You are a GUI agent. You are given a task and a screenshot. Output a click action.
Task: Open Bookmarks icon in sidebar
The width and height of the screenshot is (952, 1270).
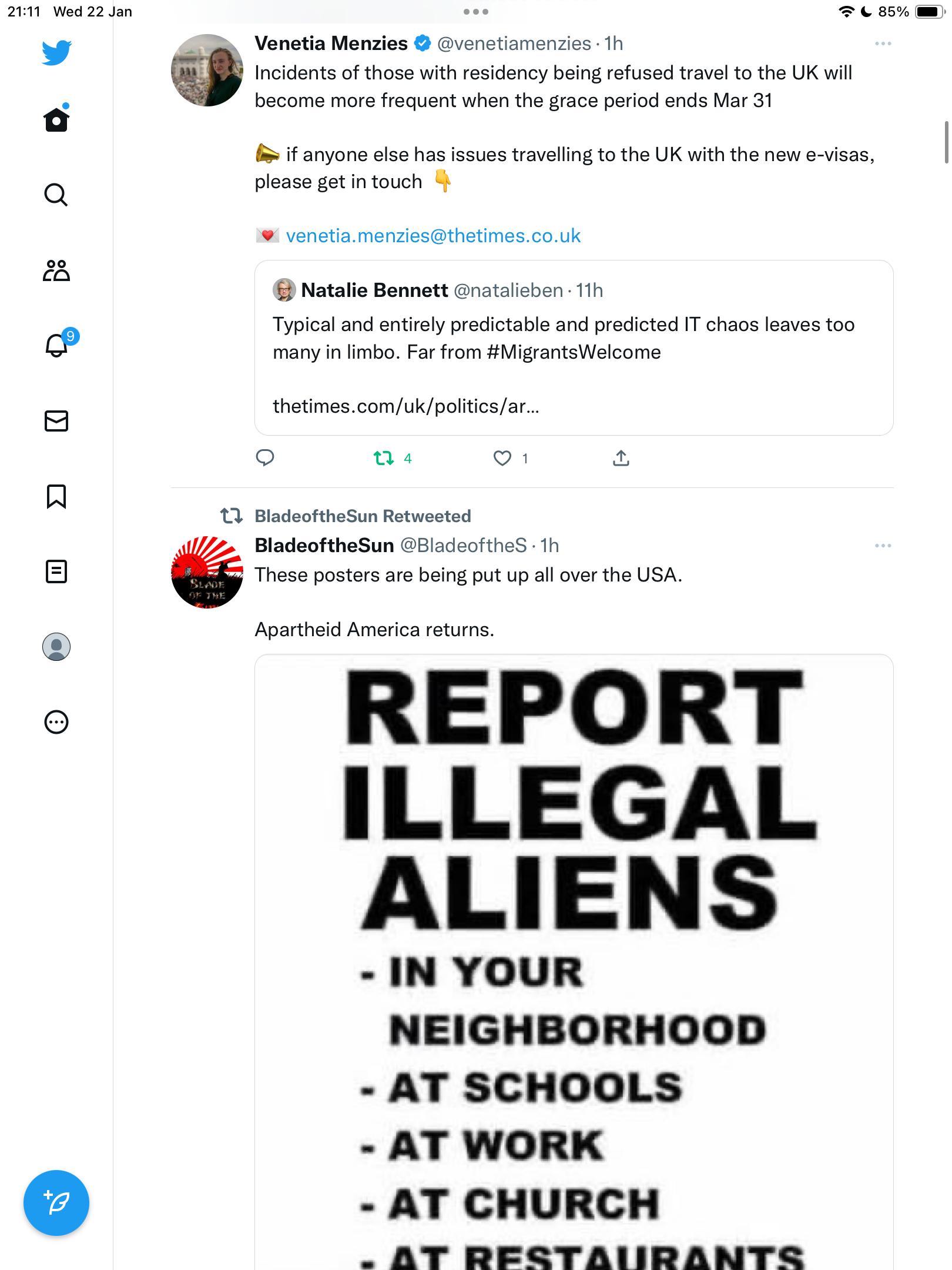click(x=56, y=496)
